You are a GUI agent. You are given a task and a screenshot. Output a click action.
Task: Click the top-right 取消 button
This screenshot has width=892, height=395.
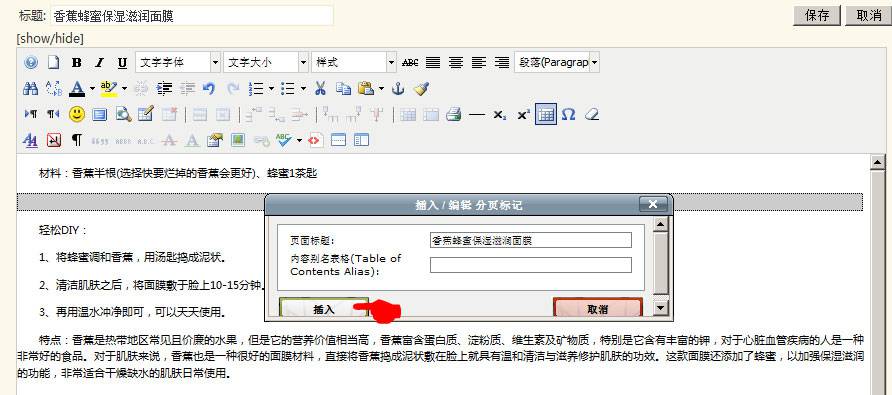tap(868, 15)
